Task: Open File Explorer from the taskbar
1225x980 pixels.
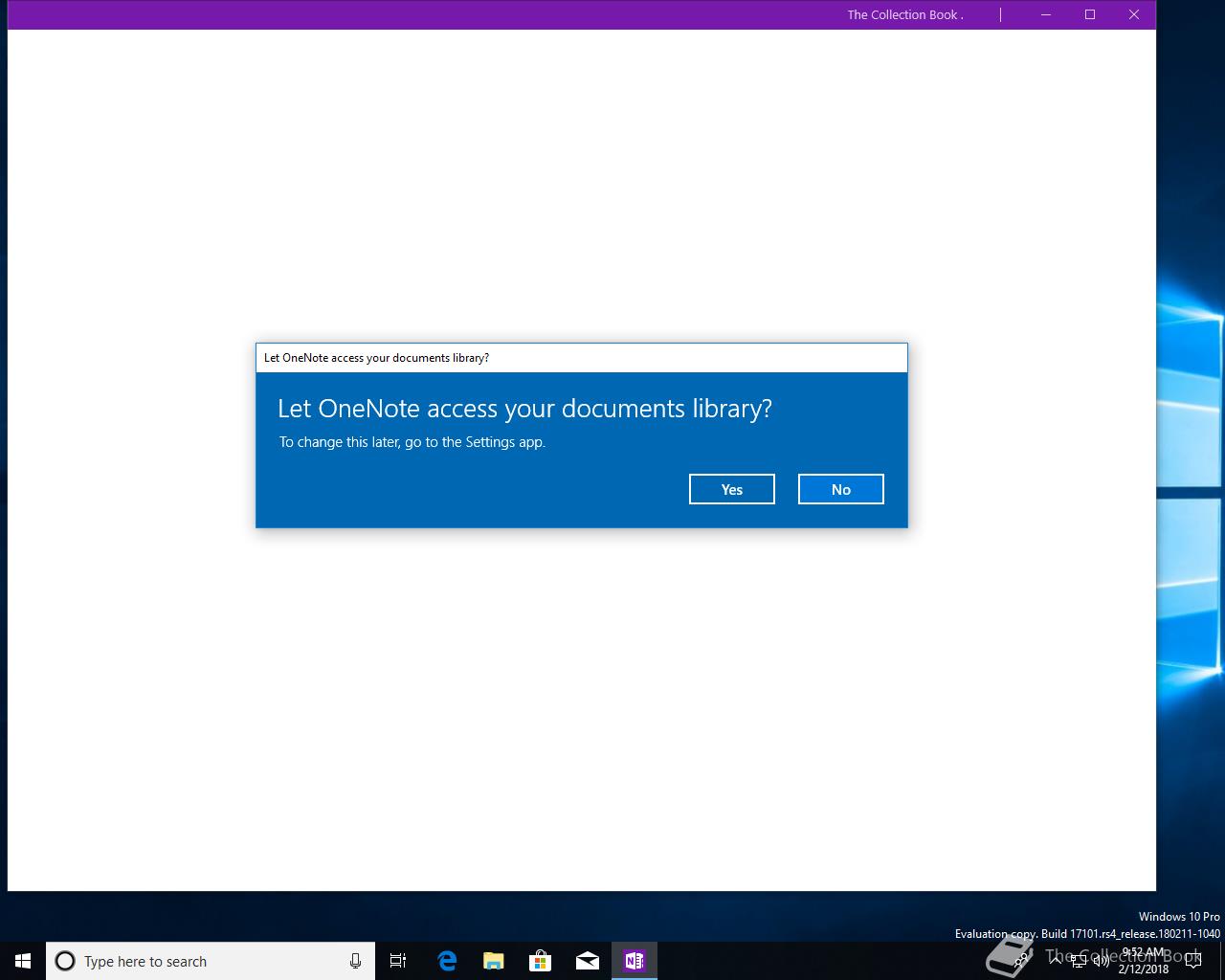Action: [493, 961]
